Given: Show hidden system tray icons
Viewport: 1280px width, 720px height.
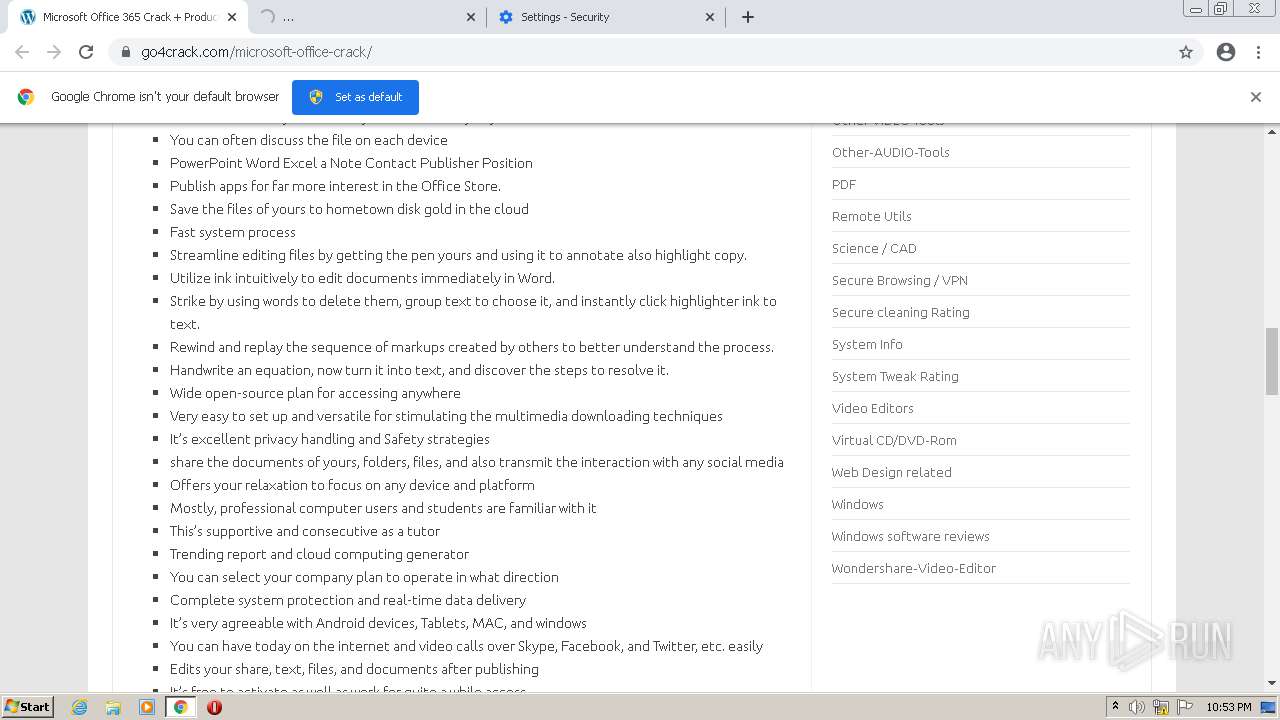Looking at the screenshot, I should 1115,707.
